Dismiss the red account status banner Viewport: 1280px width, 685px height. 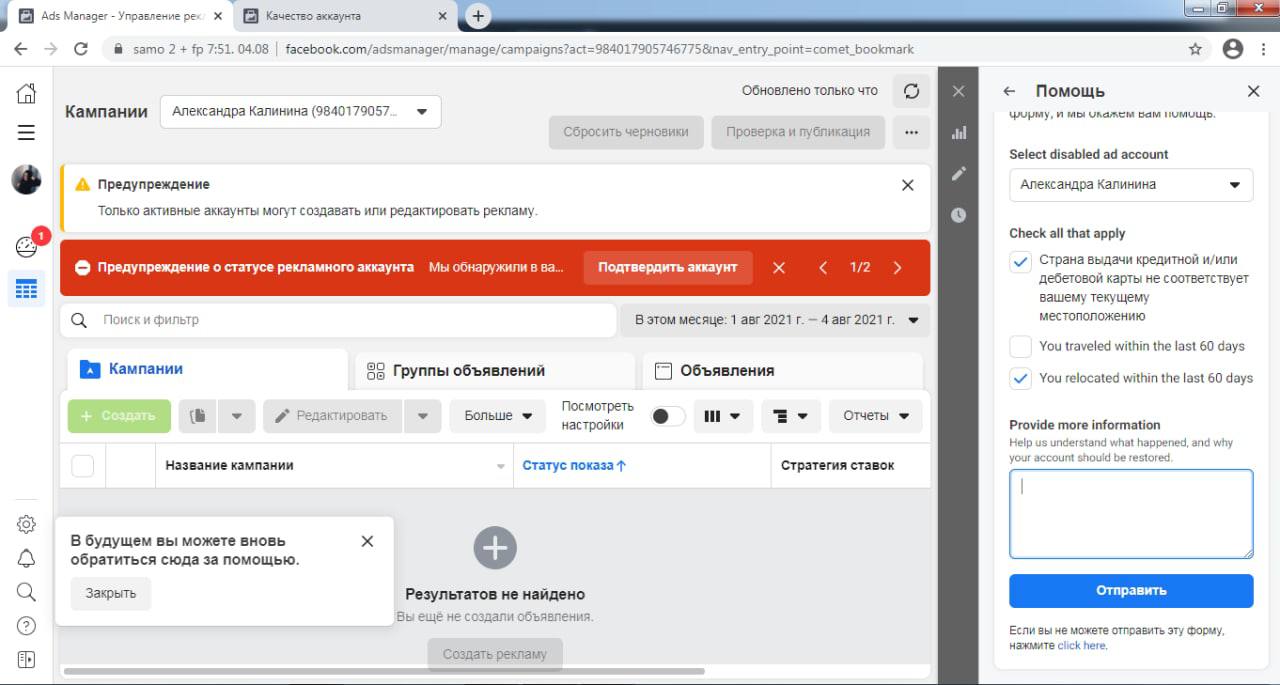tap(779, 268)
